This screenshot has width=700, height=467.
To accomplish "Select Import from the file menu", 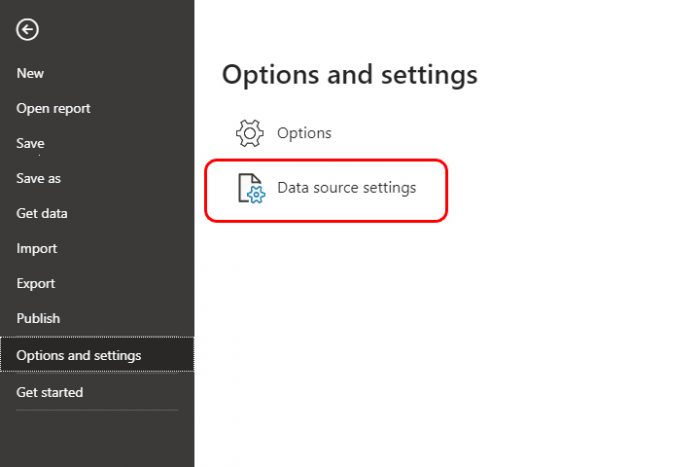I will coord(37,248).
